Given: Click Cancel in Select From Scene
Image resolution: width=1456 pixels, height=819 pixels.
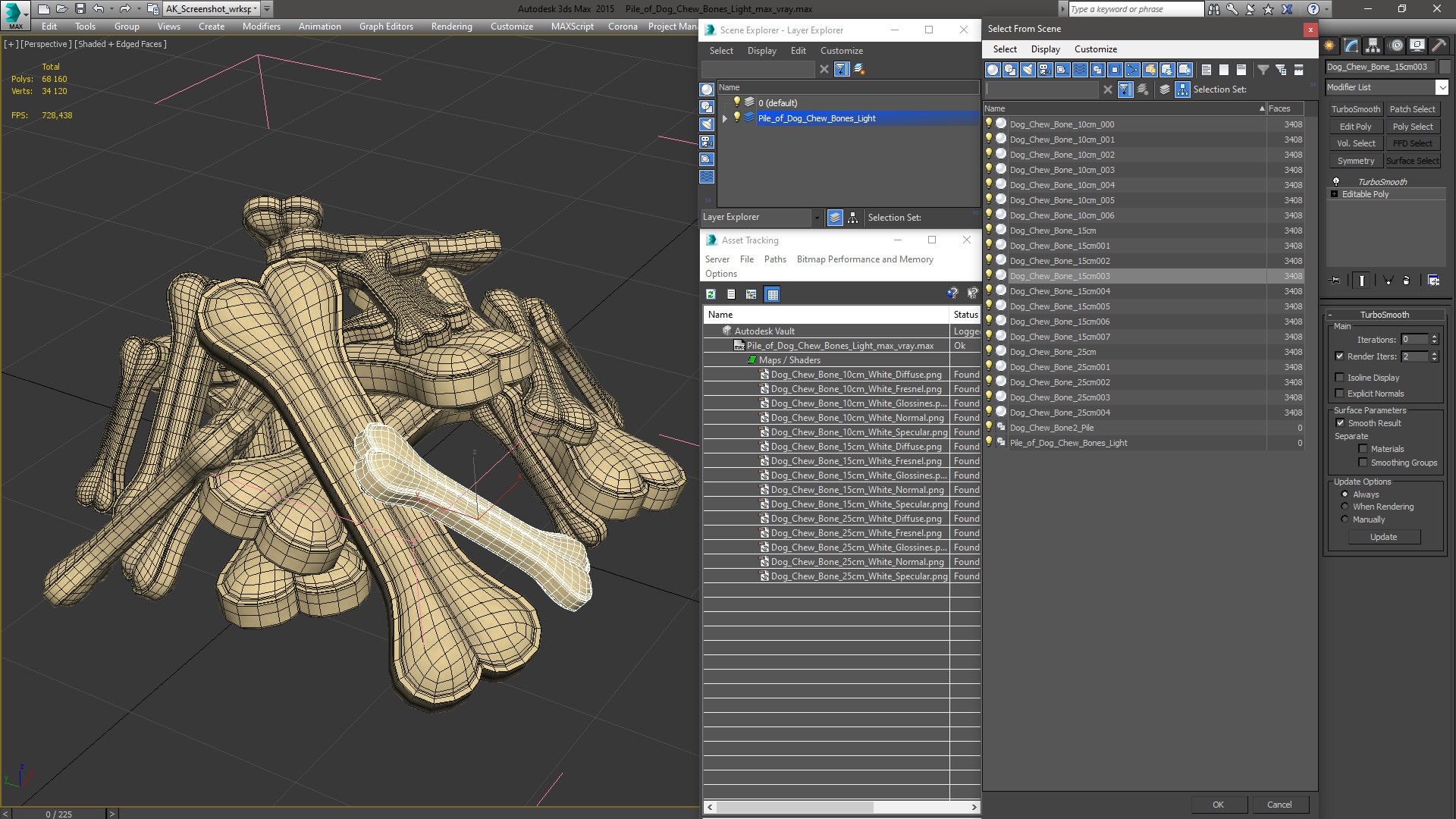Looking at the screenshot, I should tap(1279, 805).
